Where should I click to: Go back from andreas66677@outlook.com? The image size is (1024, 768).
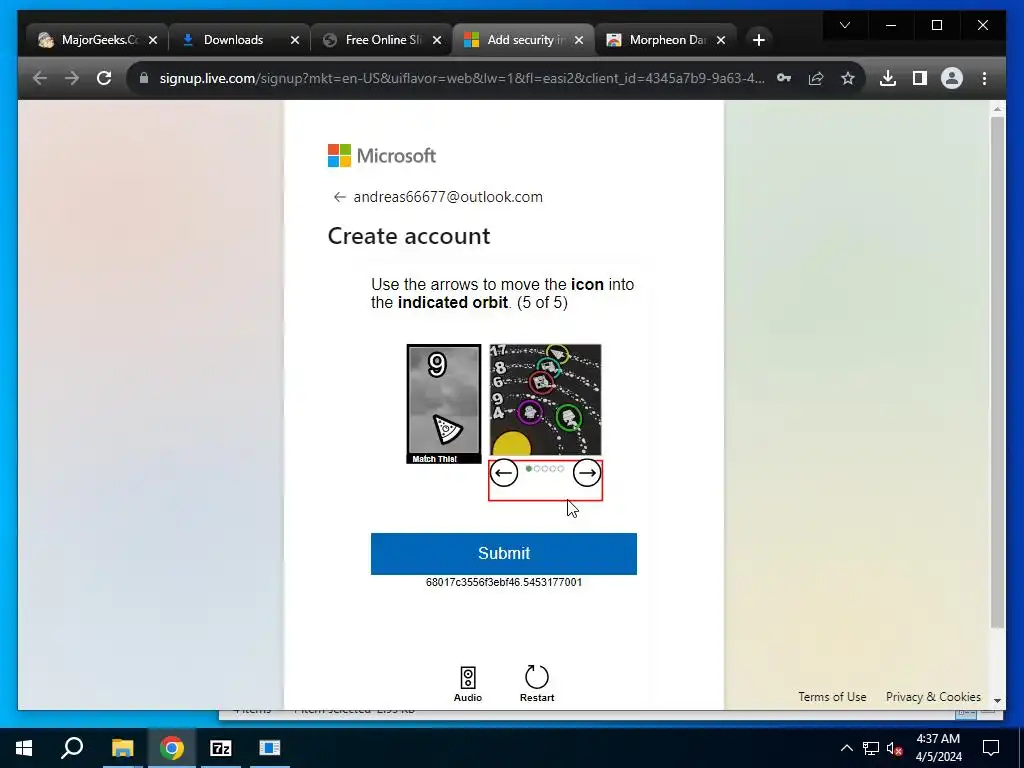tap(339, 197)
